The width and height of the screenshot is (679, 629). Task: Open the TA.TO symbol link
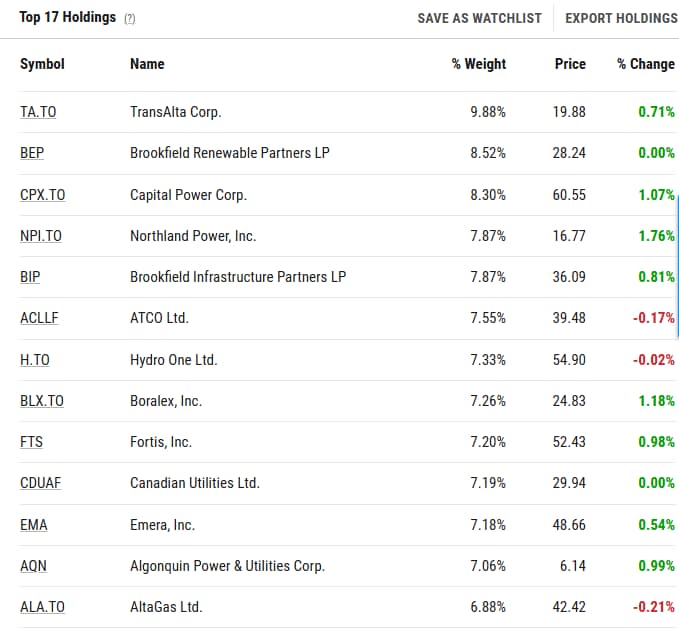pyautogui.click(x=38, y=112)
